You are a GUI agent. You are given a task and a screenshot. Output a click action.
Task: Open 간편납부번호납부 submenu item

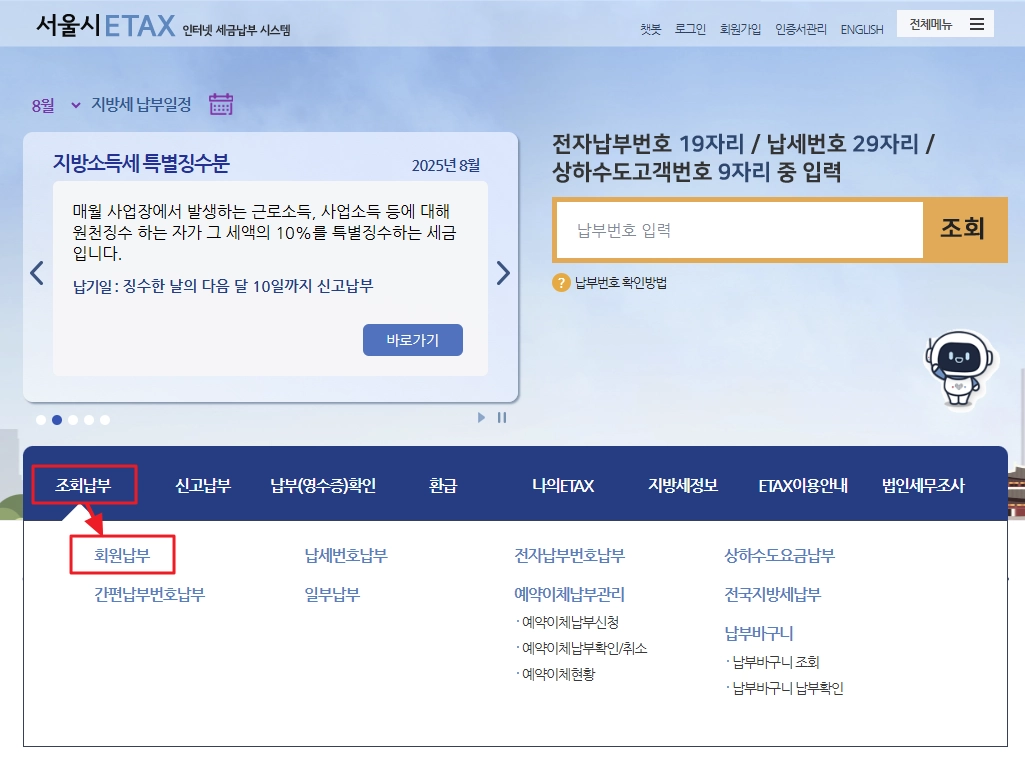[149, 594]
